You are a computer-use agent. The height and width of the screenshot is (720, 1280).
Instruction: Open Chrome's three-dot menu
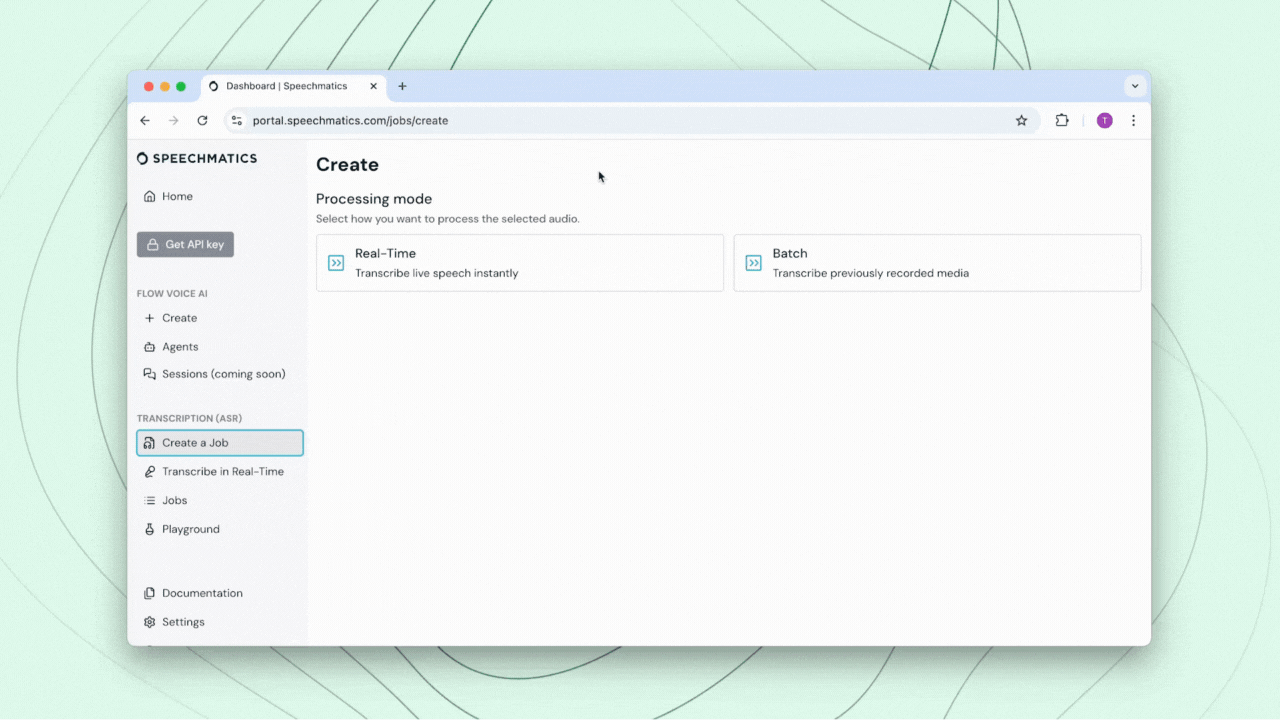[1133, 120]
